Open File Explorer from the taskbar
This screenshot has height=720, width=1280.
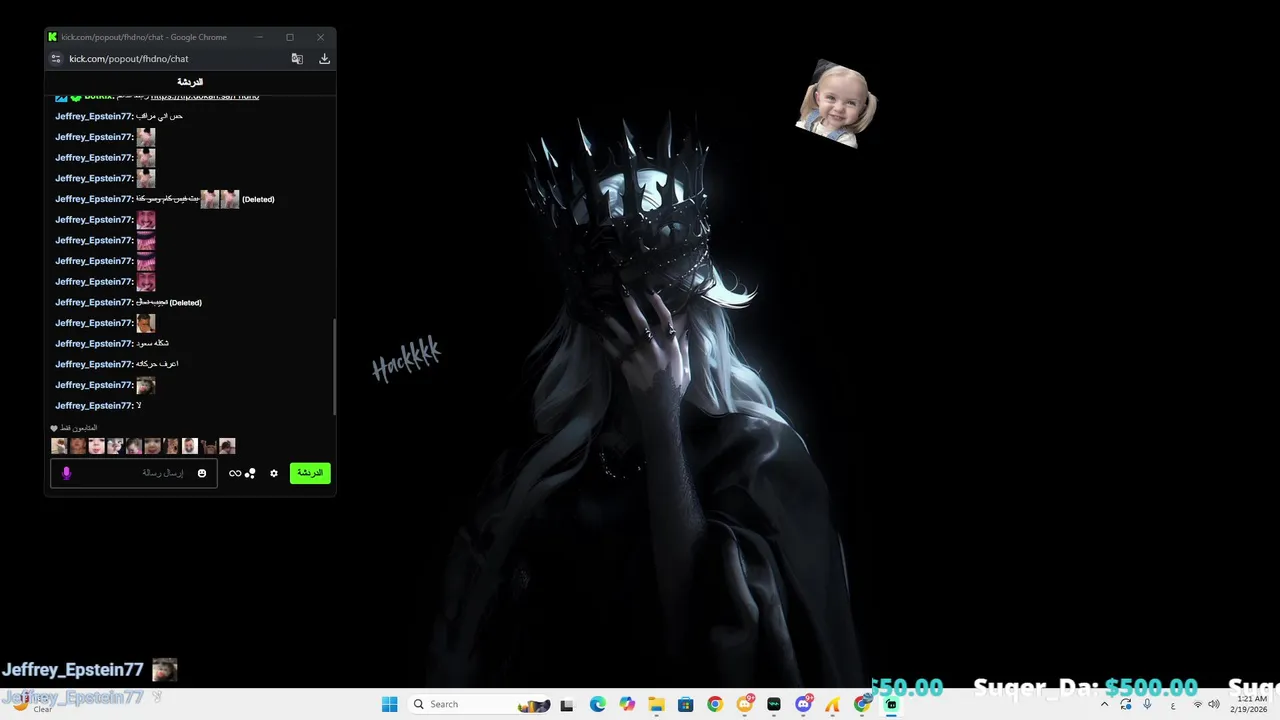[x=656, y=704]
